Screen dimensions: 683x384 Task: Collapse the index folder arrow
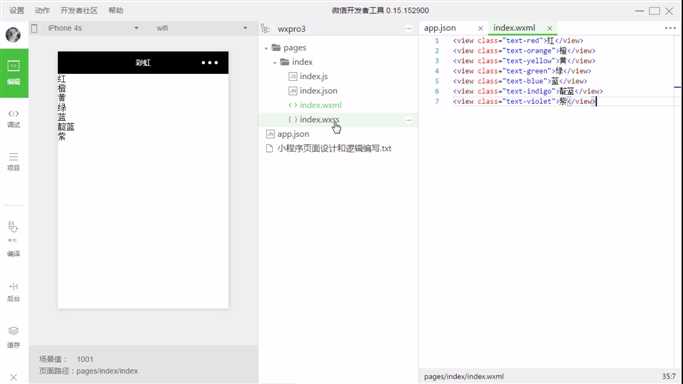tap(275, 63)
